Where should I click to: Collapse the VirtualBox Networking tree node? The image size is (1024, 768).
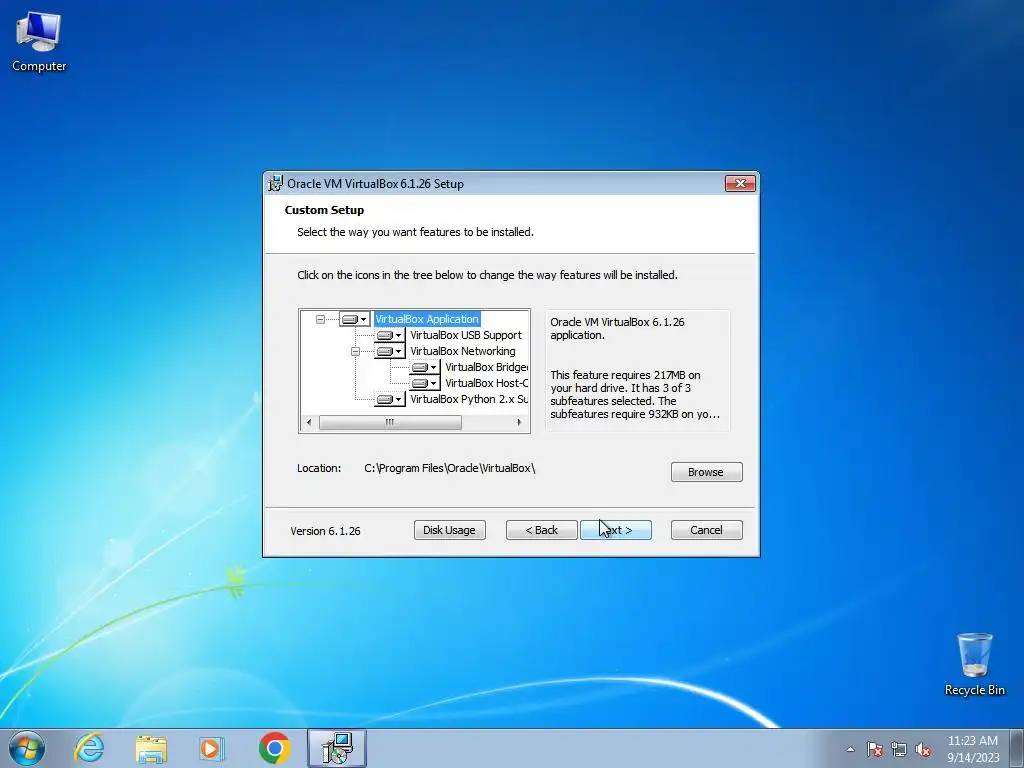(355, 351)
